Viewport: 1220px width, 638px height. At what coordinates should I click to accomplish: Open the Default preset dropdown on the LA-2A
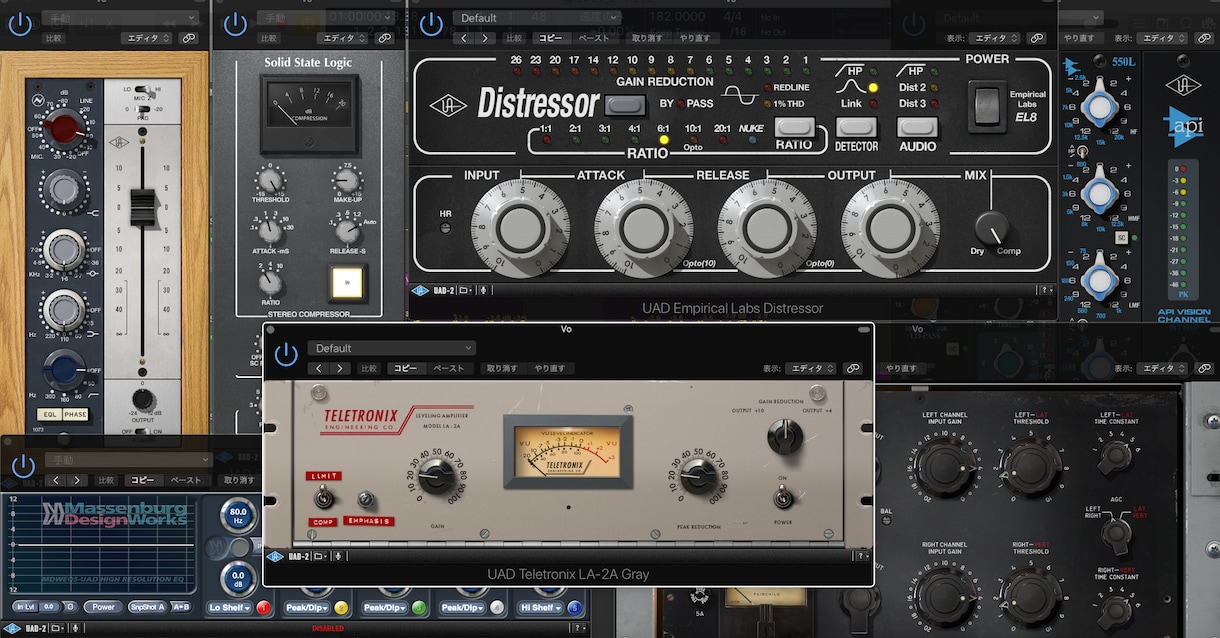(392, 348)
